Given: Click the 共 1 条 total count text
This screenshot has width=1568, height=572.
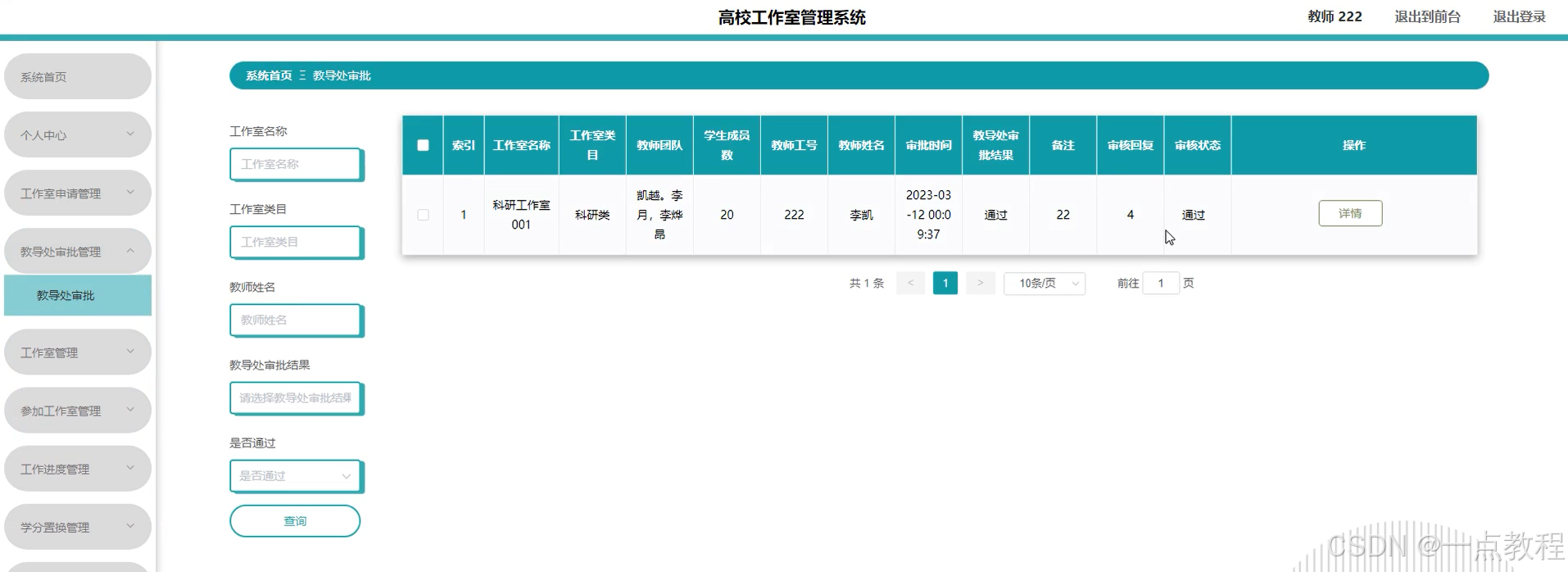Looking at the screenshot, I should tap(866, 284).
